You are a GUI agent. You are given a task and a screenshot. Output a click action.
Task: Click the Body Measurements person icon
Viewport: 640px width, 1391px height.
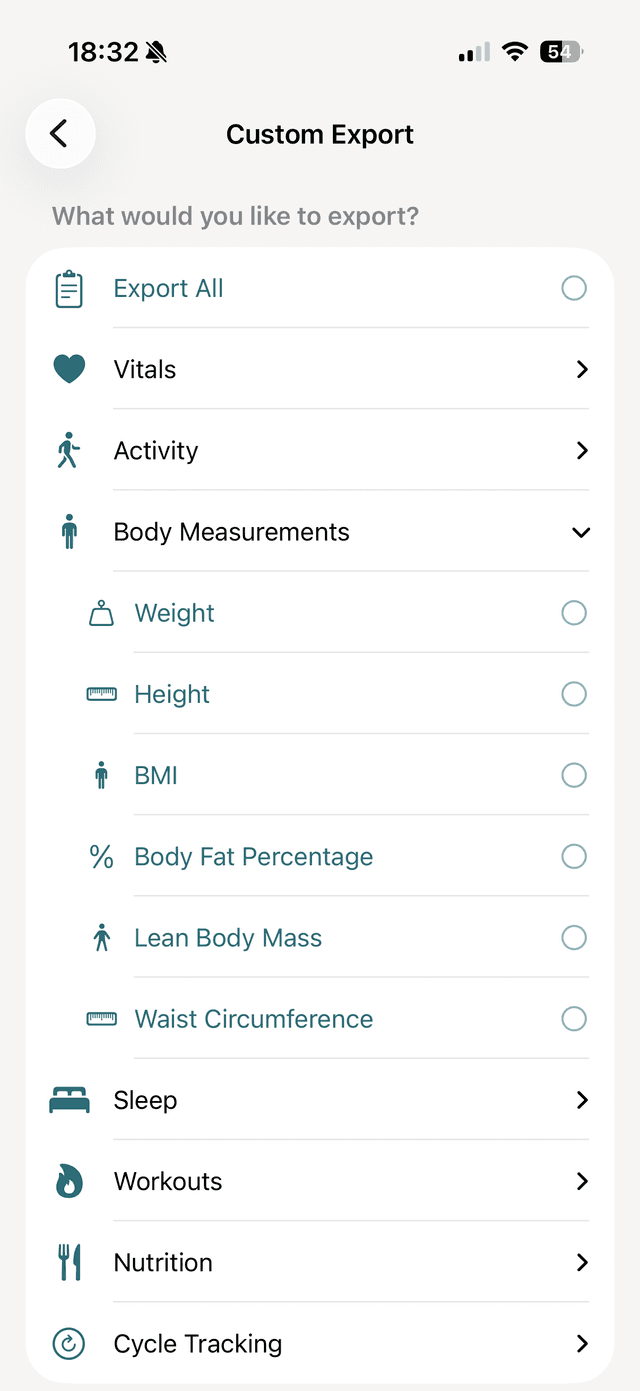(69, 532)
